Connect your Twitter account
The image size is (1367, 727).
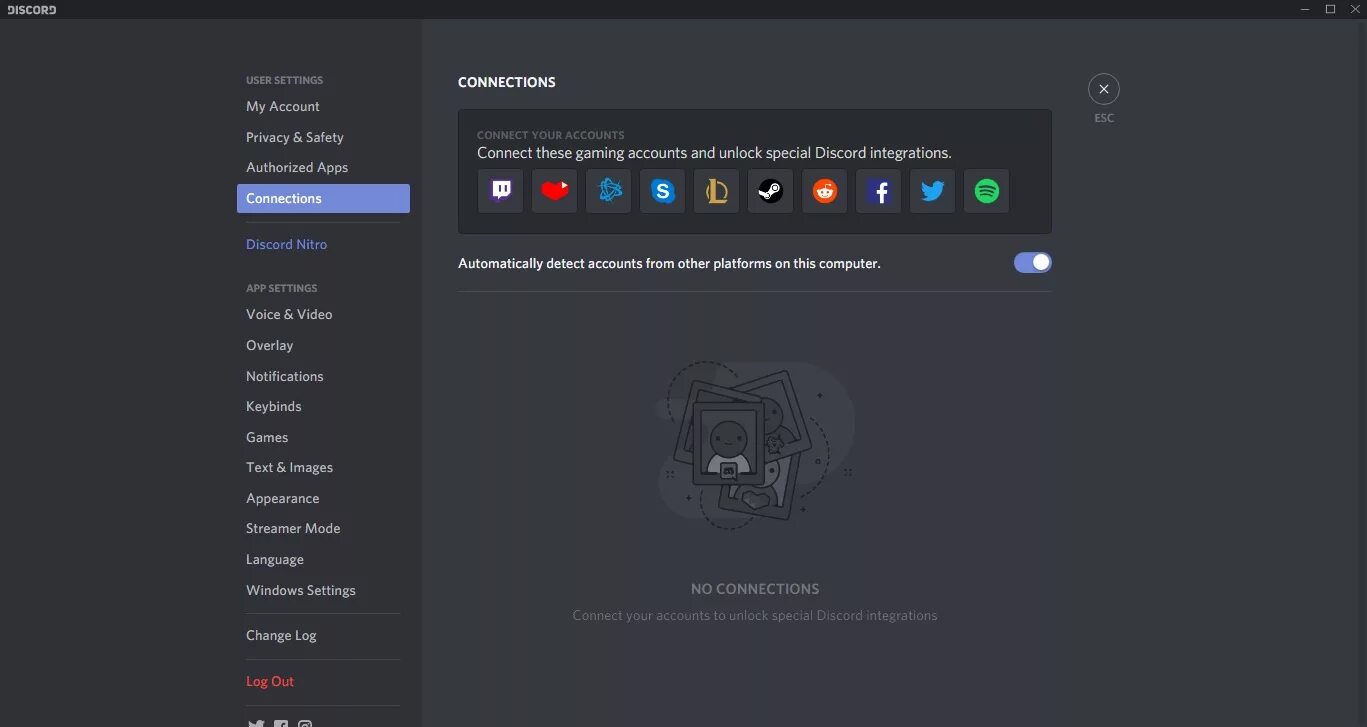[x=933, y=191]
